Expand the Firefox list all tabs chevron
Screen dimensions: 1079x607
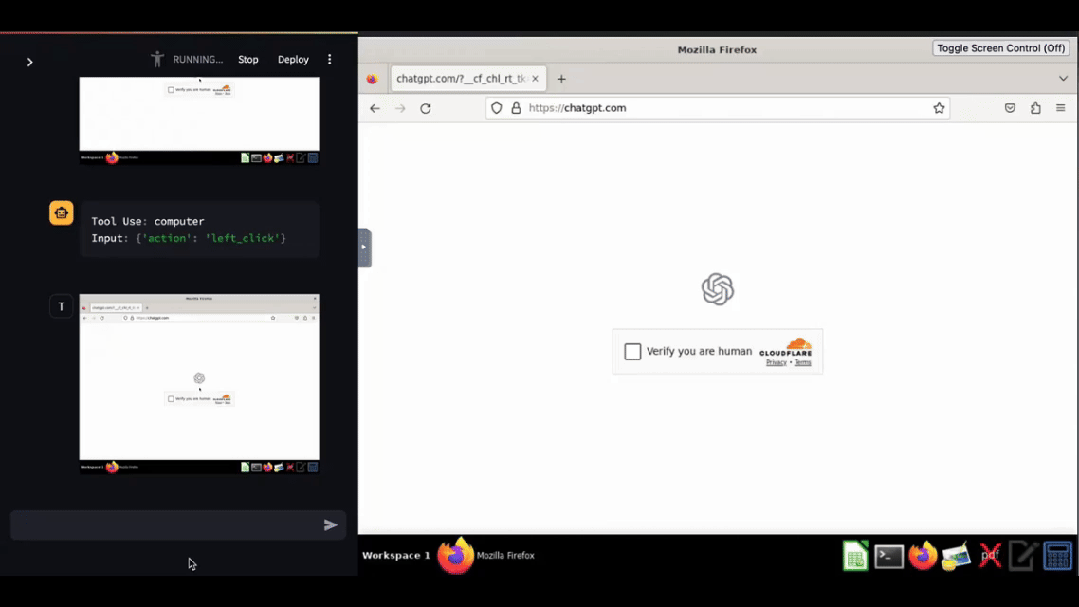coord(1063,79)
